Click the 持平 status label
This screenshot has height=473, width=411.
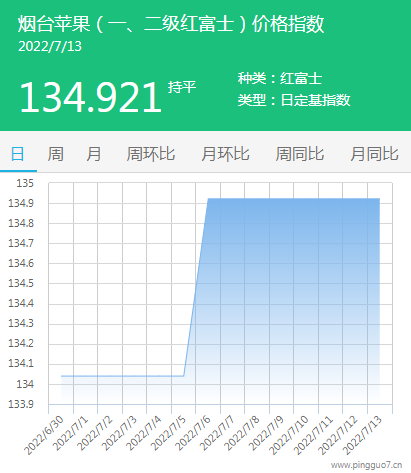[182, 87]
